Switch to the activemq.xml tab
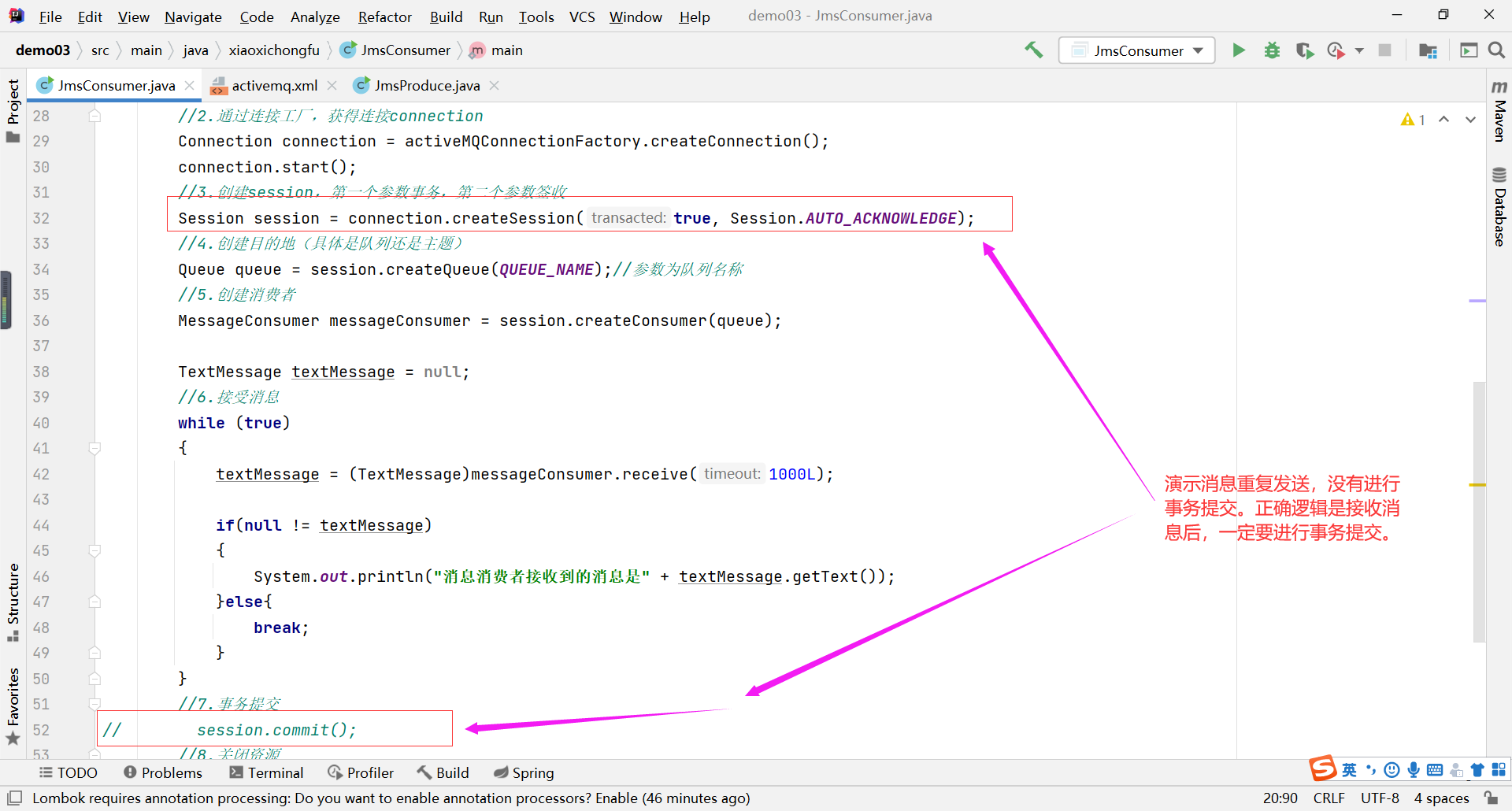The width and height of the screenshot is (1512, 811). [273, 85]
